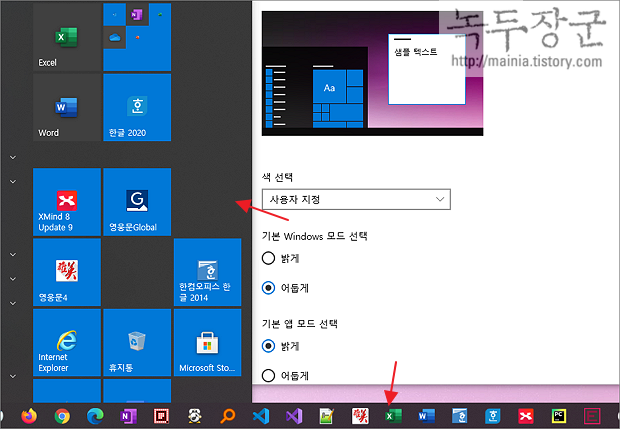This screenshot has height=429, width=620.
Task: Launch the 한컴오피스 한글 2014 tile
Action: pyautogui.click(x=208, y=272)
